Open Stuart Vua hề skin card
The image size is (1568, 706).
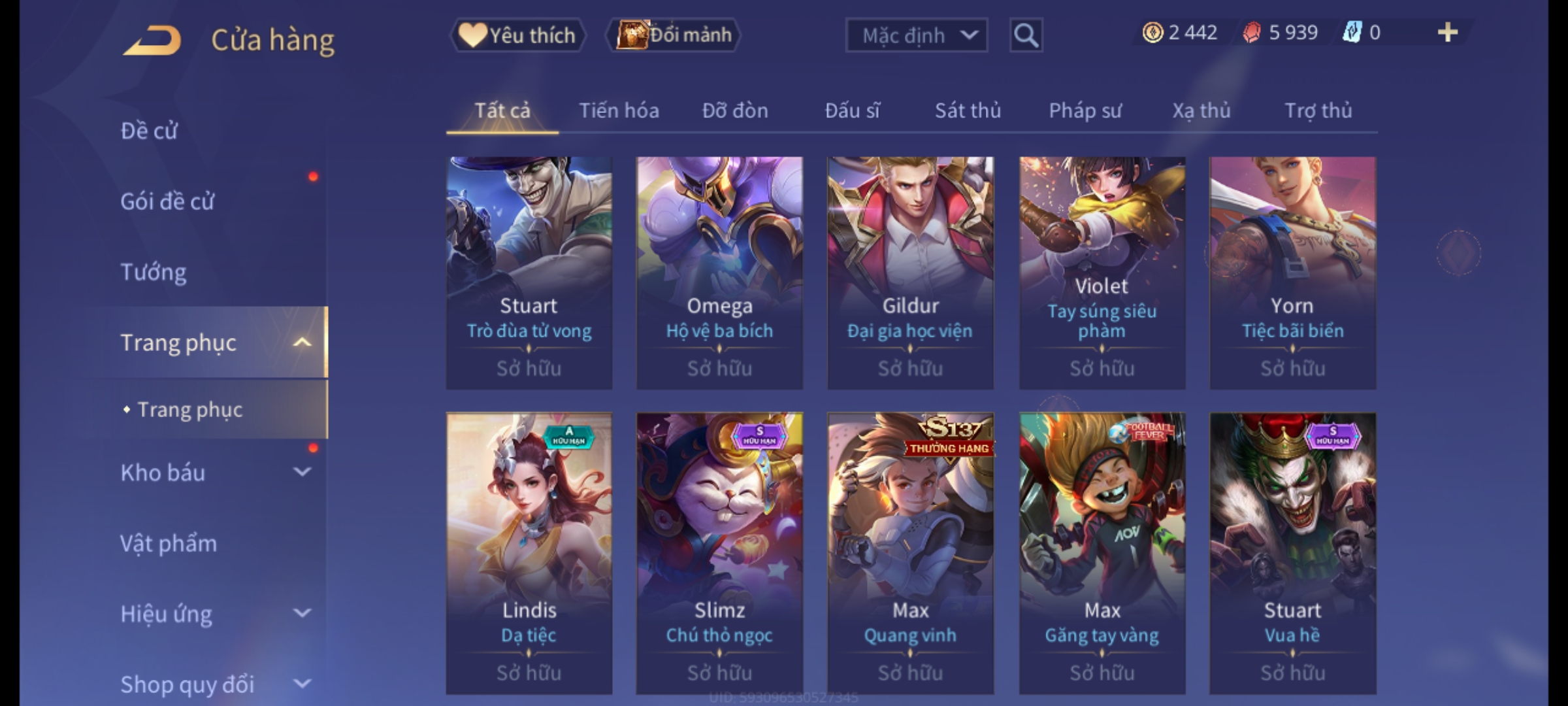(1292, 553)
